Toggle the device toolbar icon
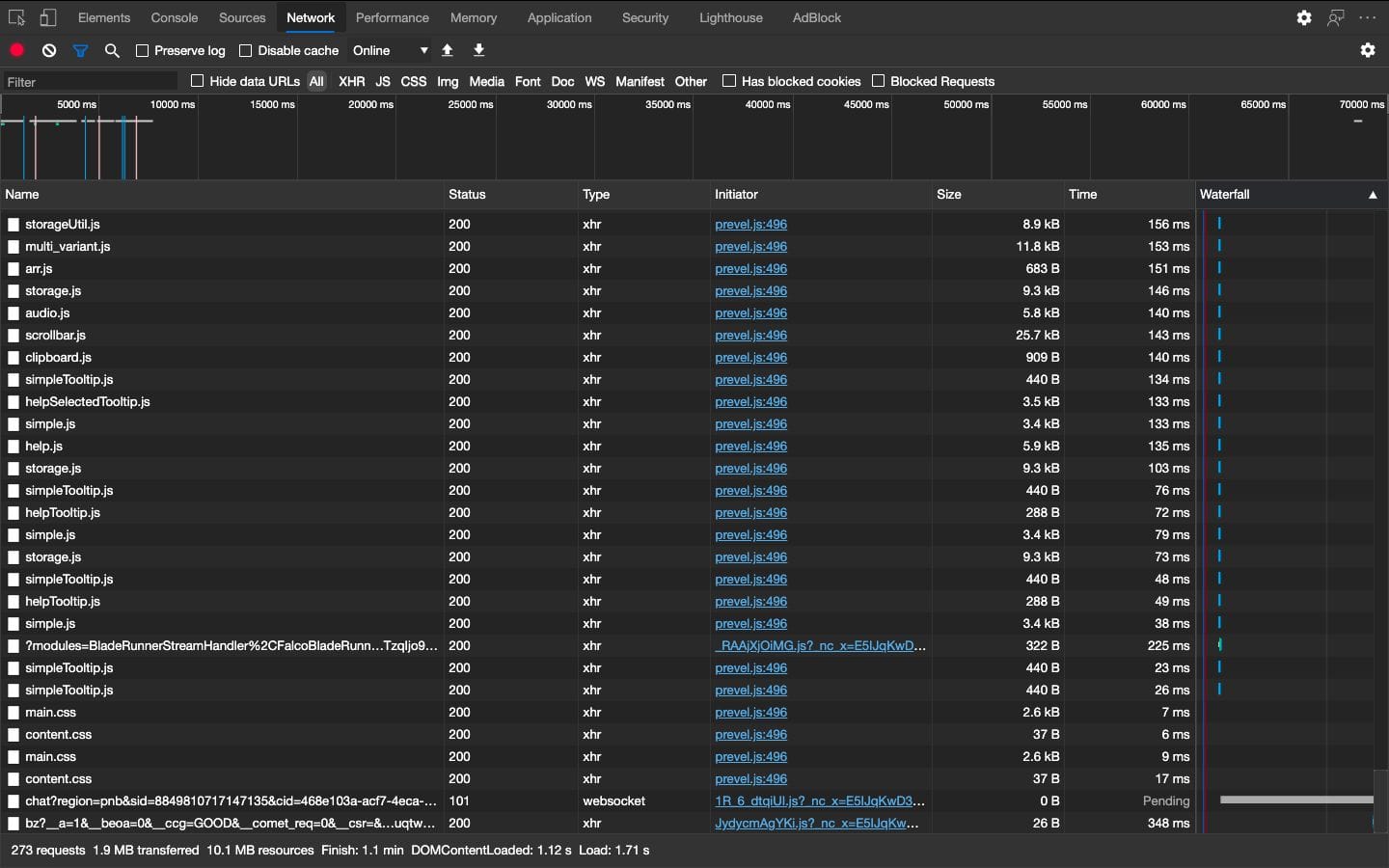1389x868 pixels. pyautogui.click(x=48, y=17)
